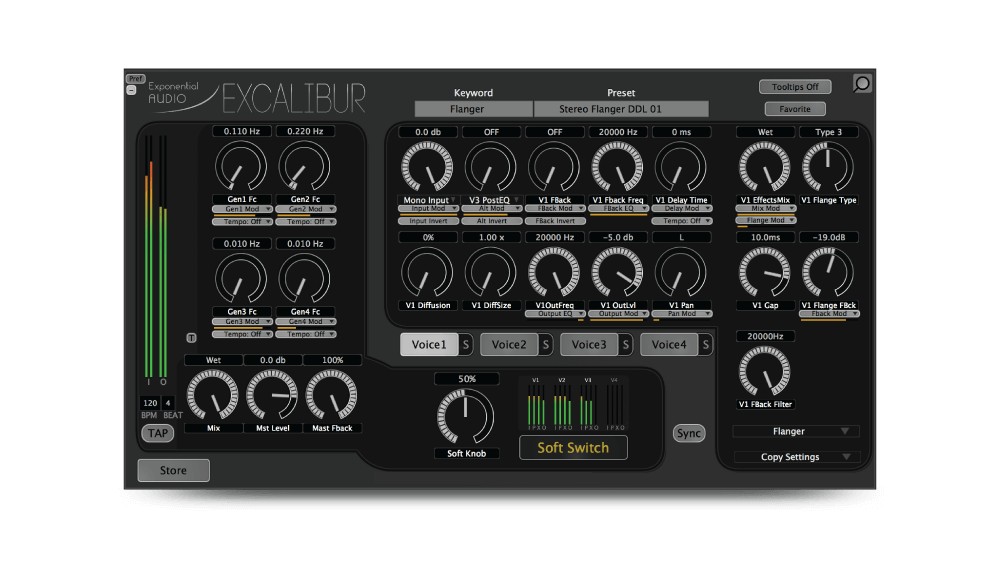This screenshot has height=576, width=1000.
Task: Open the search magnifier icon
Action: [862, 84]
